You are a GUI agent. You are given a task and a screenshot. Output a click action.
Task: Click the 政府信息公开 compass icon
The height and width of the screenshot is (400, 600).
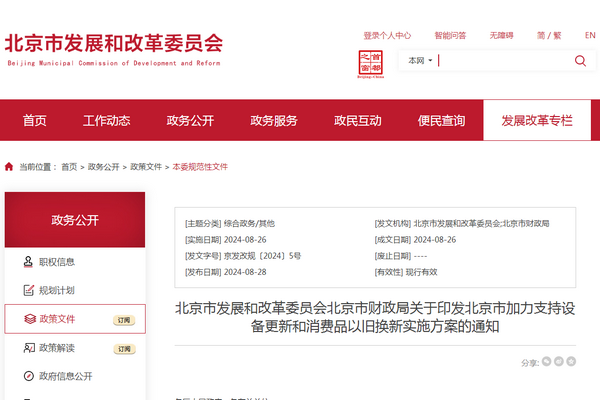click(27, 377)
